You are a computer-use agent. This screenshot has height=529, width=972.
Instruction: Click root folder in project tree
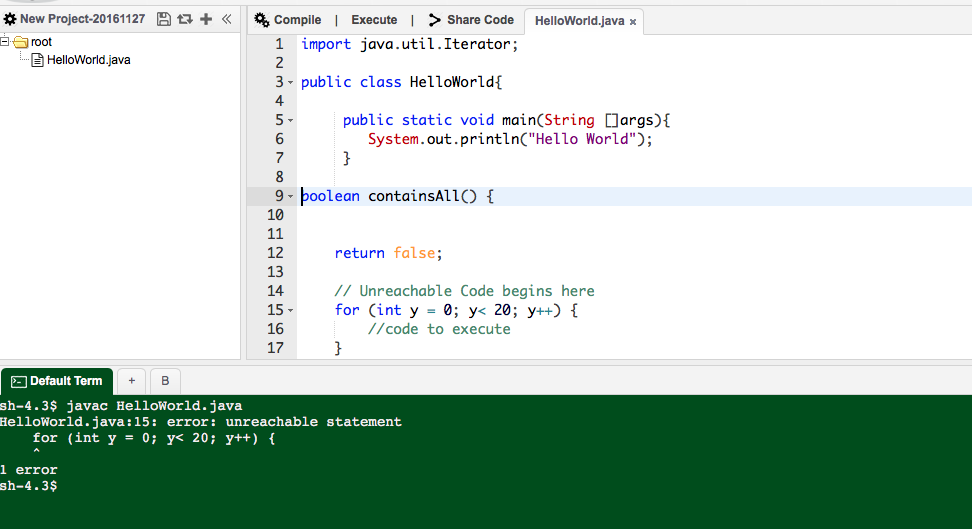tap(41, 42)
